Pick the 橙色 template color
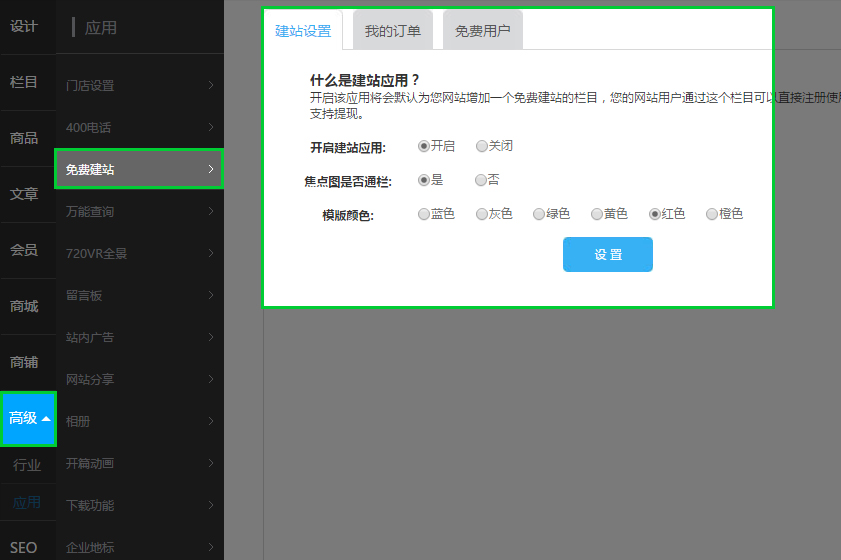 [712, 214]
